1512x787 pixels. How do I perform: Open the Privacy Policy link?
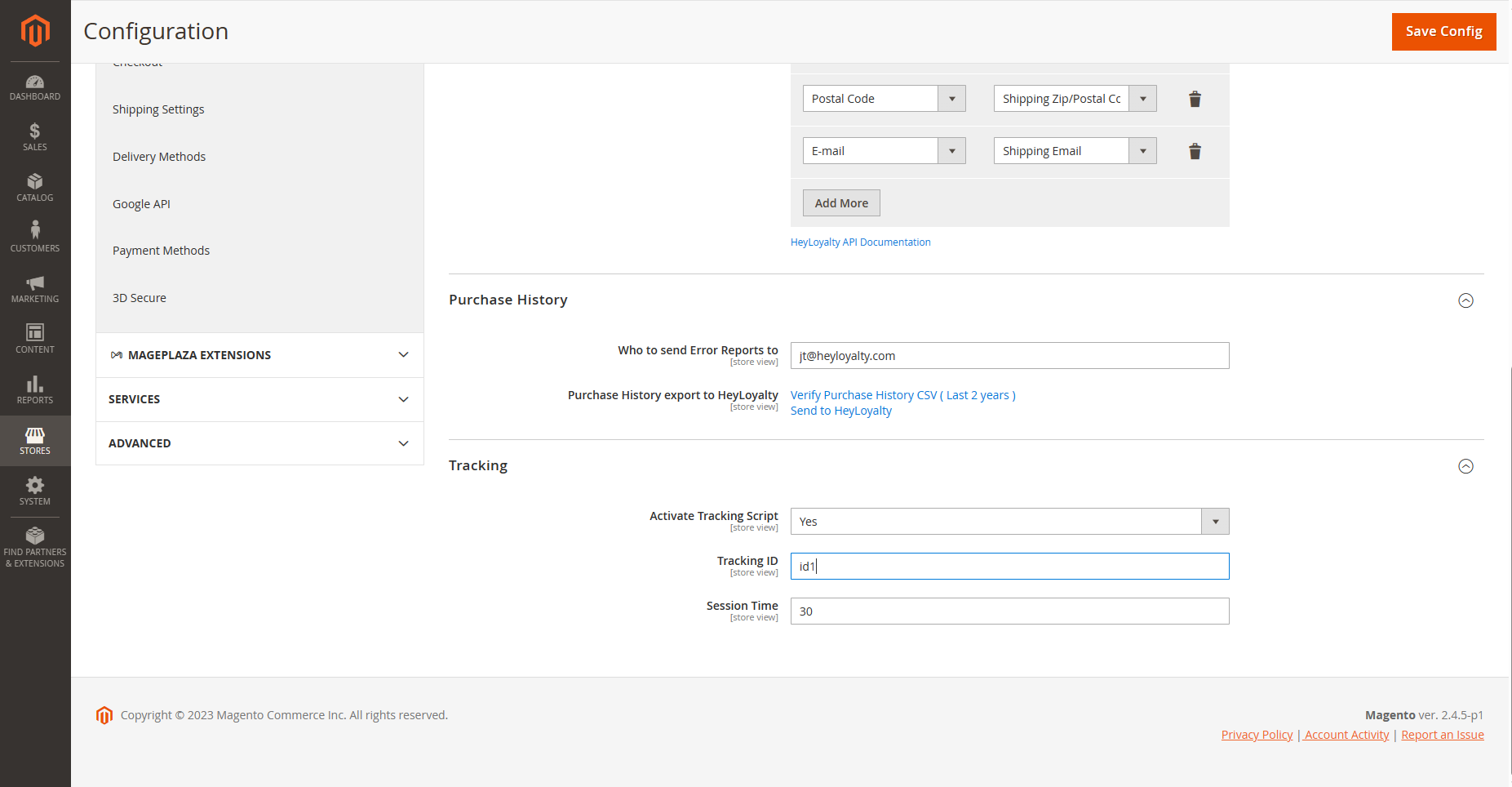click(x=1257, y=735)
